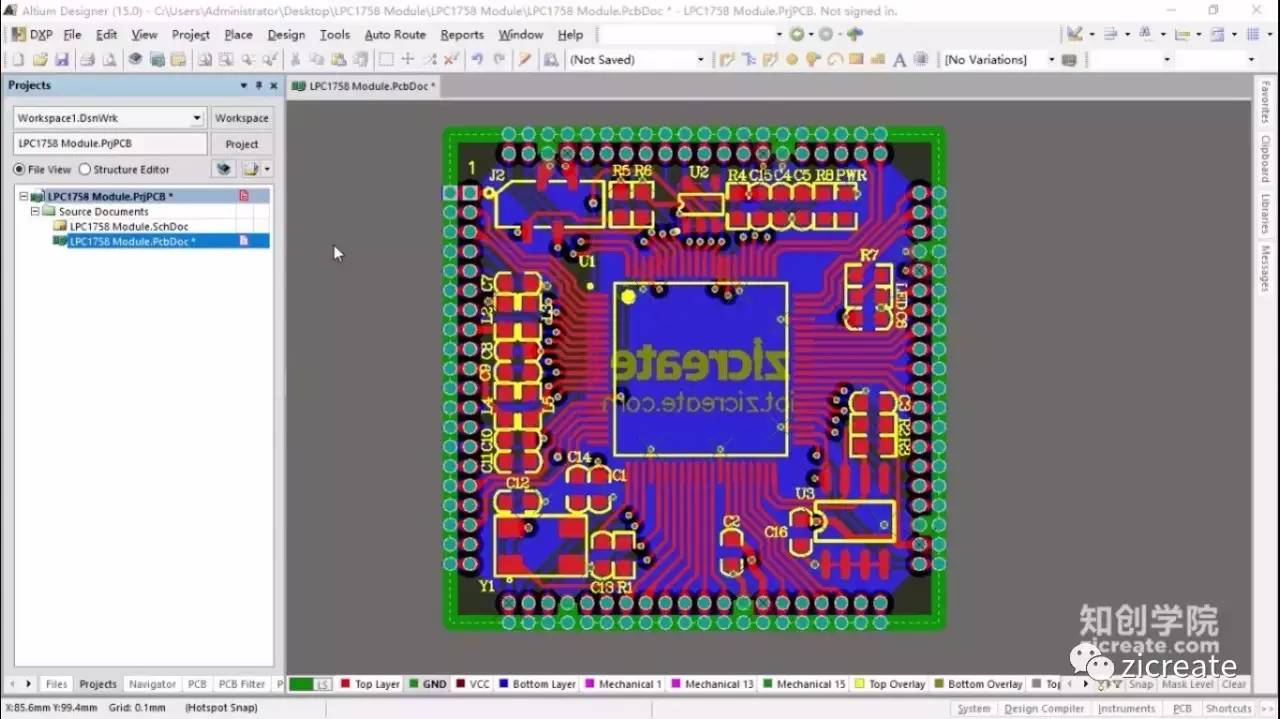Screen dimensions: 1280x719
Task: Click the Snap button
Action: coord(1141,685)
